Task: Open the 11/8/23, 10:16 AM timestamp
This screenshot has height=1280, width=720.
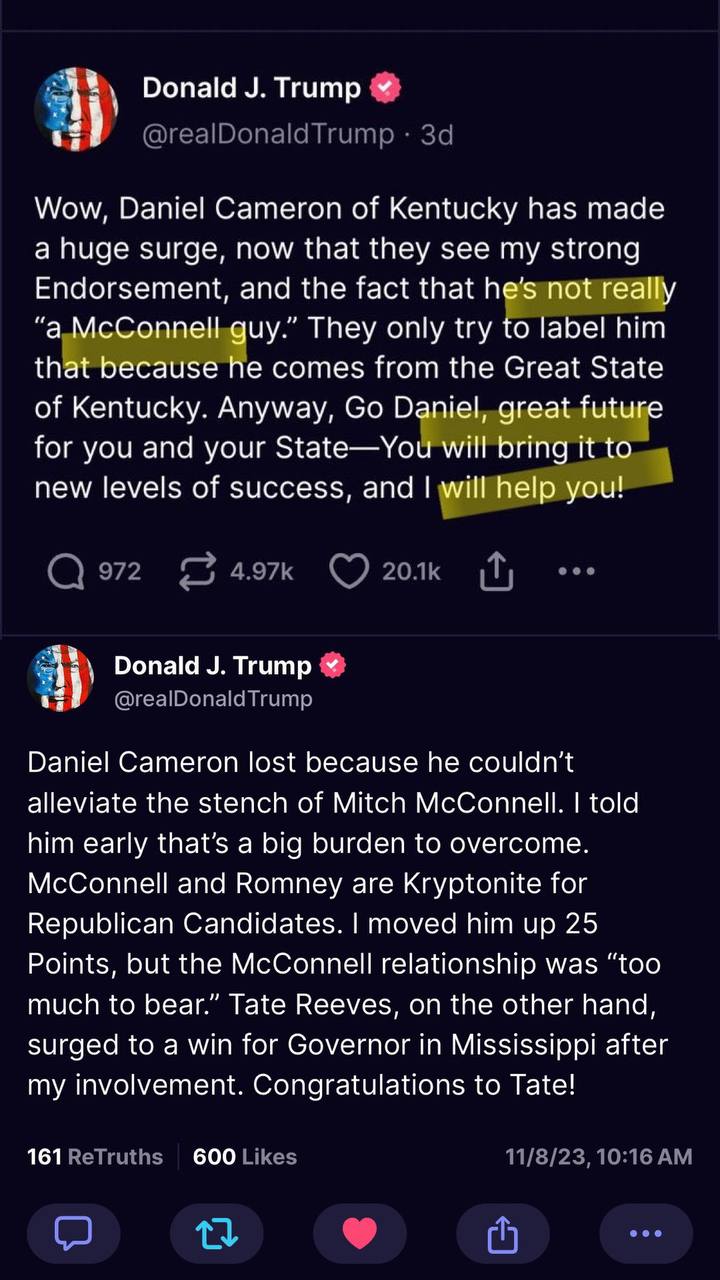Action: (598, 1157)
